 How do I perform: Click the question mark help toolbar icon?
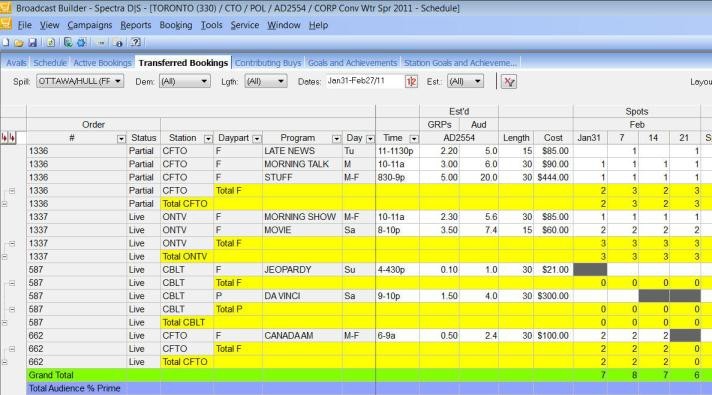point(135,43)
